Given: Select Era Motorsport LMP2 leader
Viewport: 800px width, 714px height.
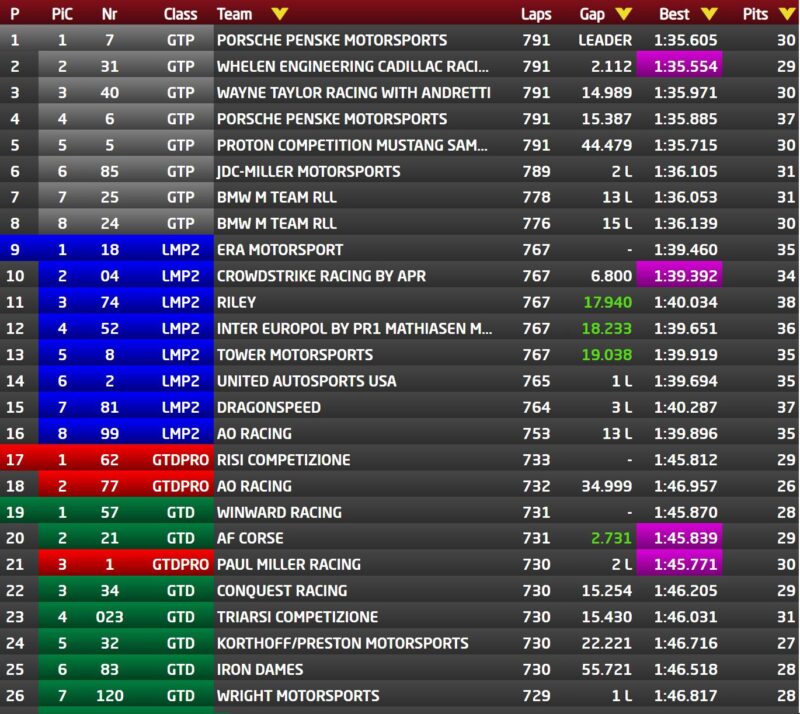Looking at the screenshot, I should 400,250.
